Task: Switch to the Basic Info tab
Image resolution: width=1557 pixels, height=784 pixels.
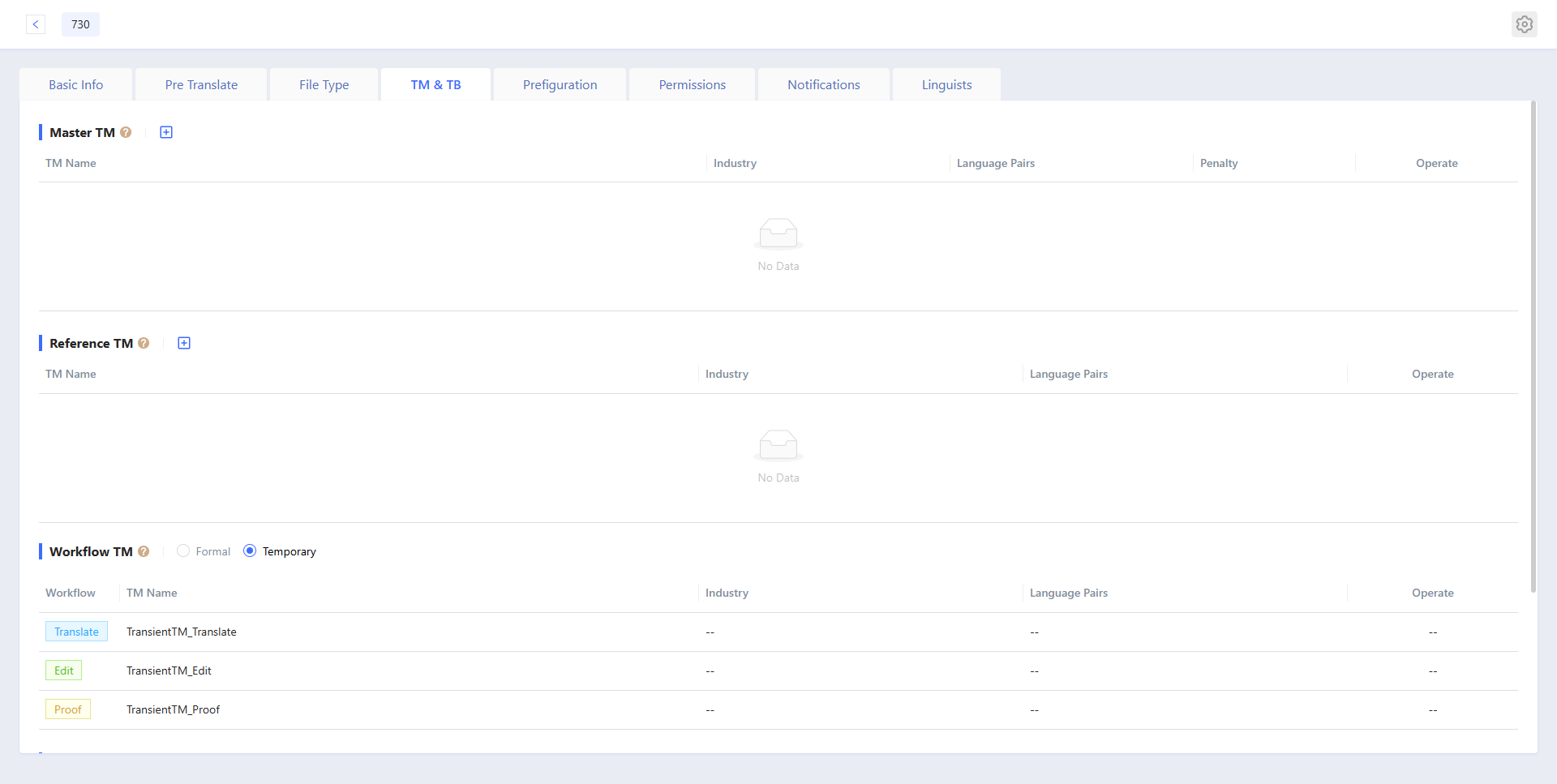Action: click(76, 84)
